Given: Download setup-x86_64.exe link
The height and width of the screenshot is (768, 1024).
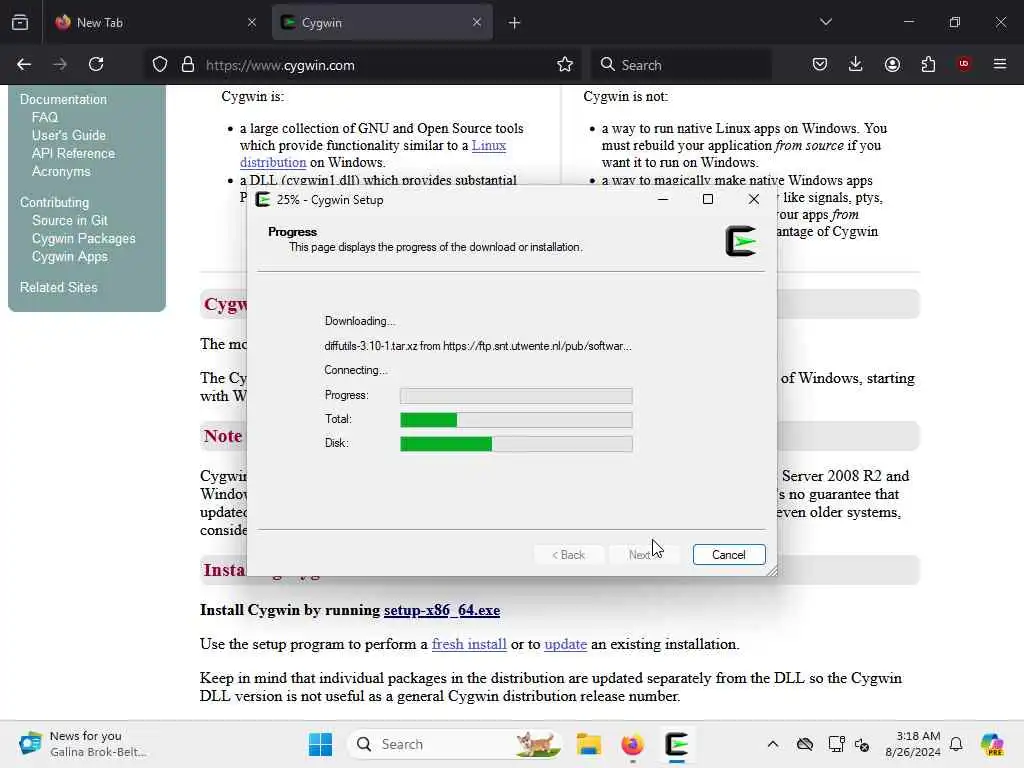Looking at the screenshot, I should 441,610.
